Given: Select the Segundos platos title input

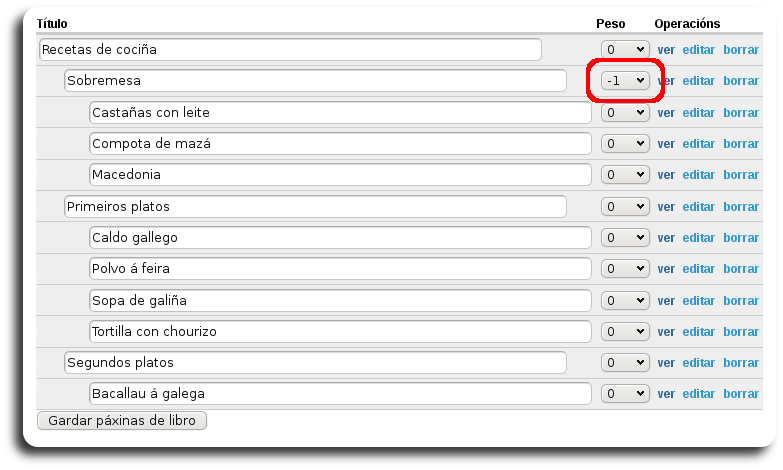Looking at the screenshot, I should (x=315, y=362).
